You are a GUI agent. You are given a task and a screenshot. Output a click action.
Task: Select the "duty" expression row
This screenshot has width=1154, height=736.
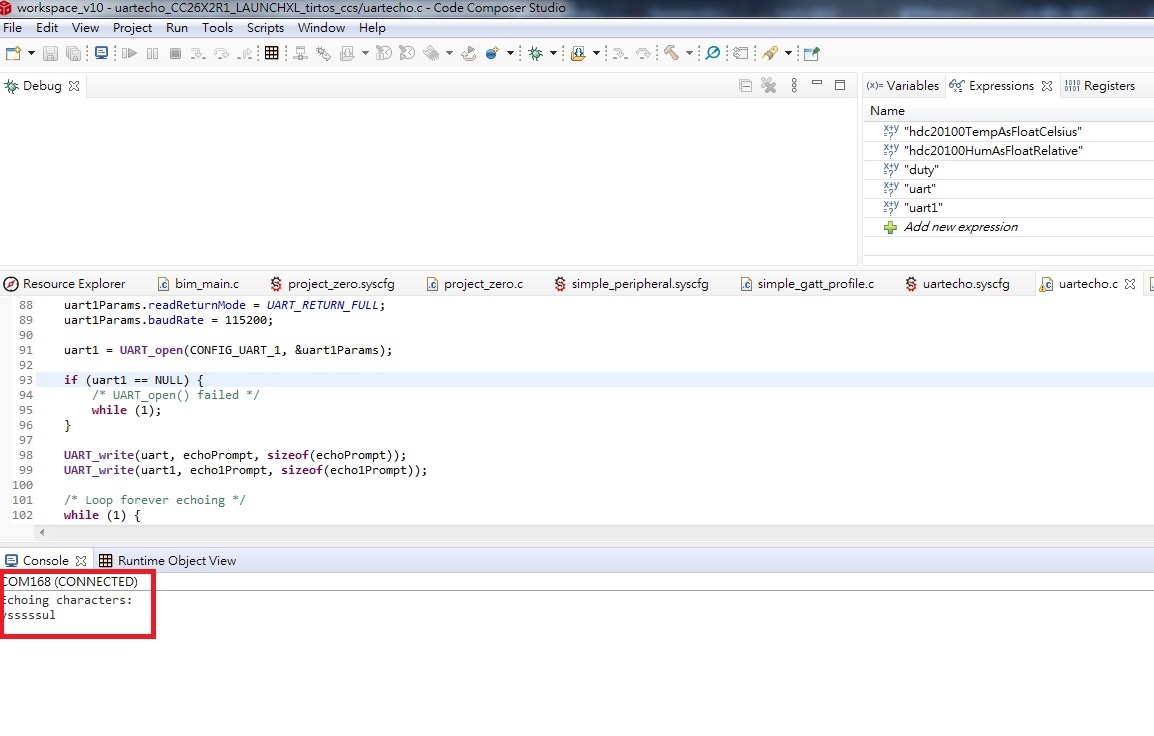click(921, 170)
